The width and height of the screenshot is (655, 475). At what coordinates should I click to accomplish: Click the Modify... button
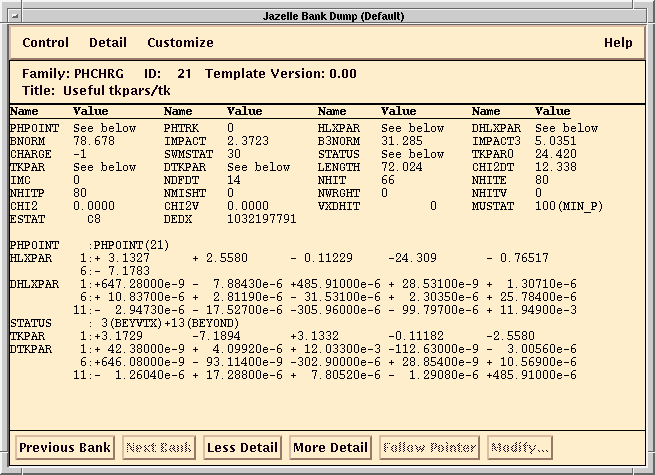click(518, 447)
